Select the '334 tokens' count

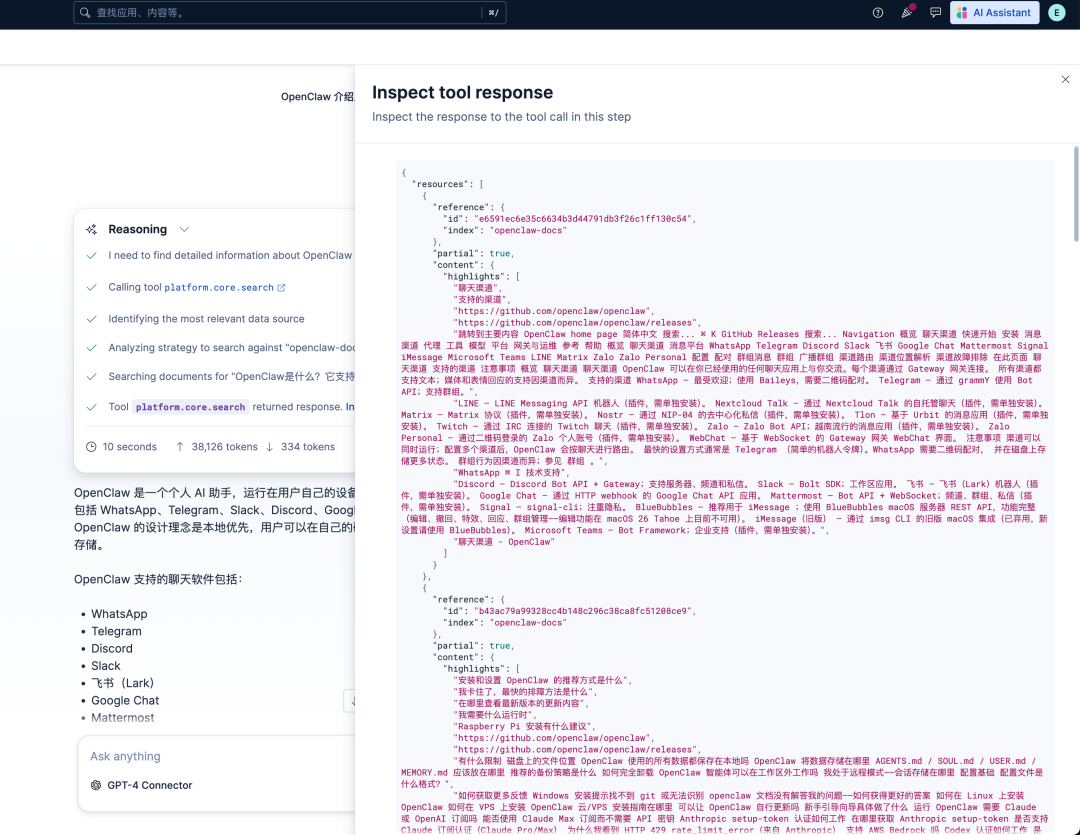click(x=308, y=446)
